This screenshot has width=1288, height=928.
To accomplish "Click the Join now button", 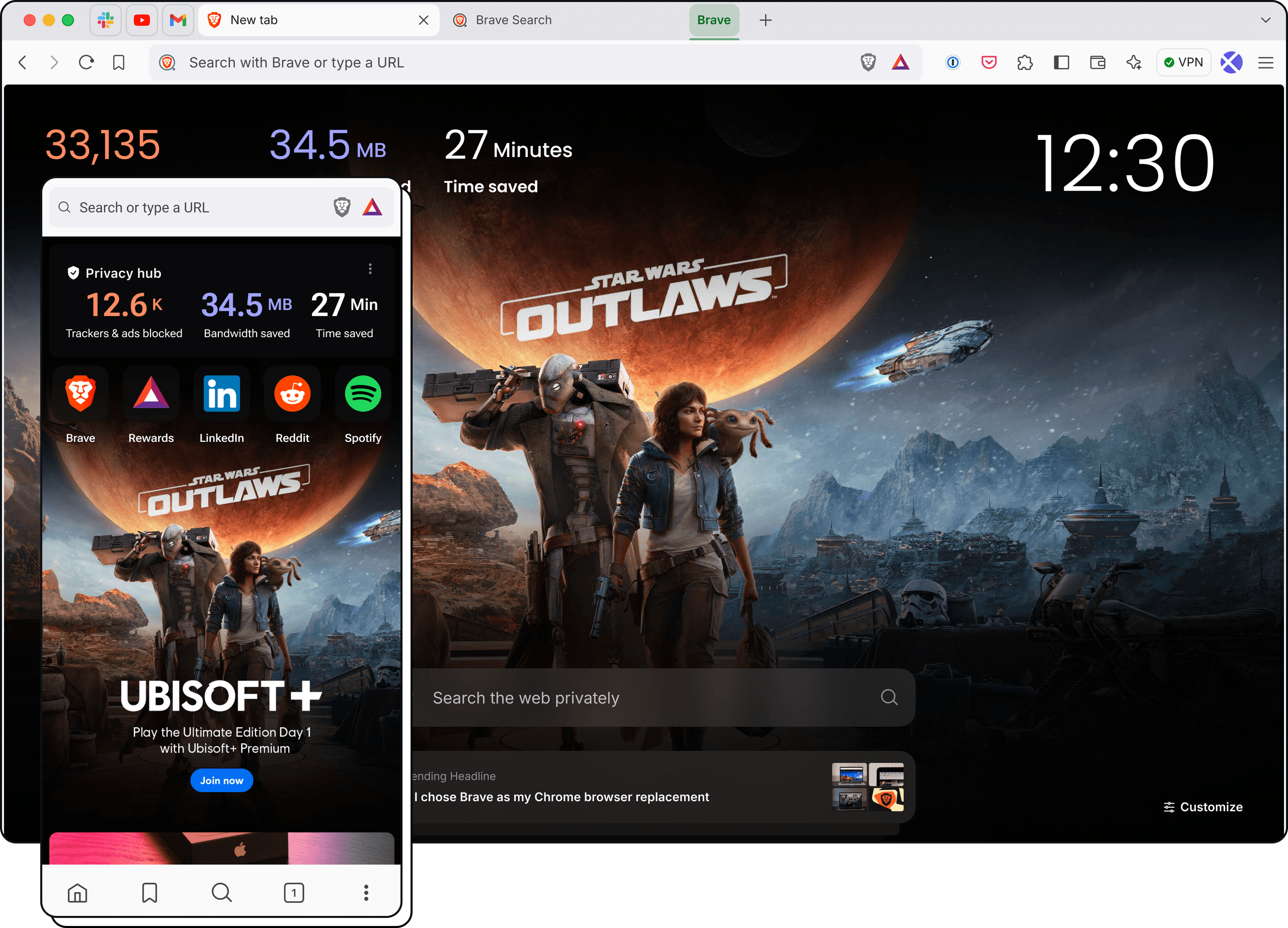I will click(221, 781).
